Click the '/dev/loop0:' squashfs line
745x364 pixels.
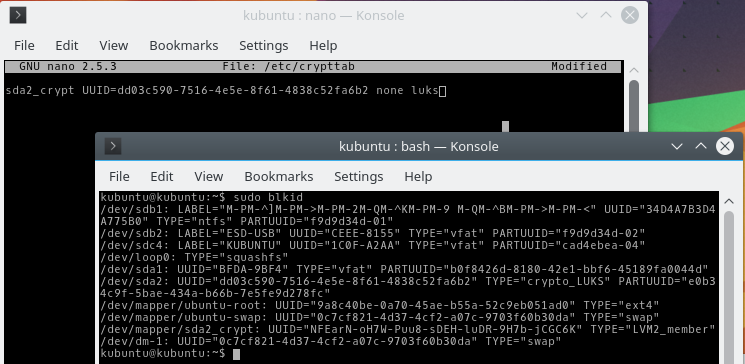click(x=194, y=257)
